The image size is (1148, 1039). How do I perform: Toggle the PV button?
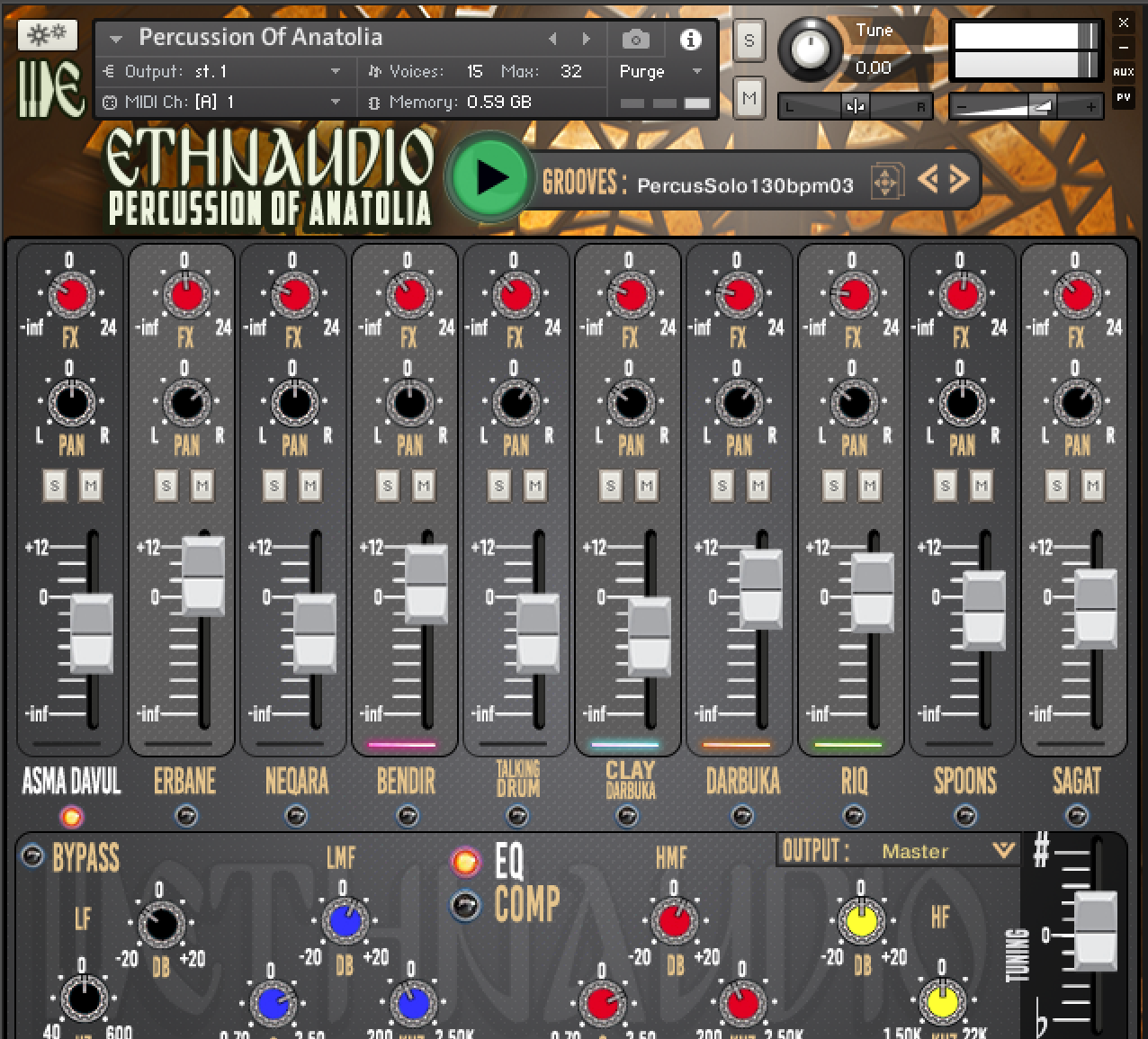pyautogui.click(x=1123, y=97)
